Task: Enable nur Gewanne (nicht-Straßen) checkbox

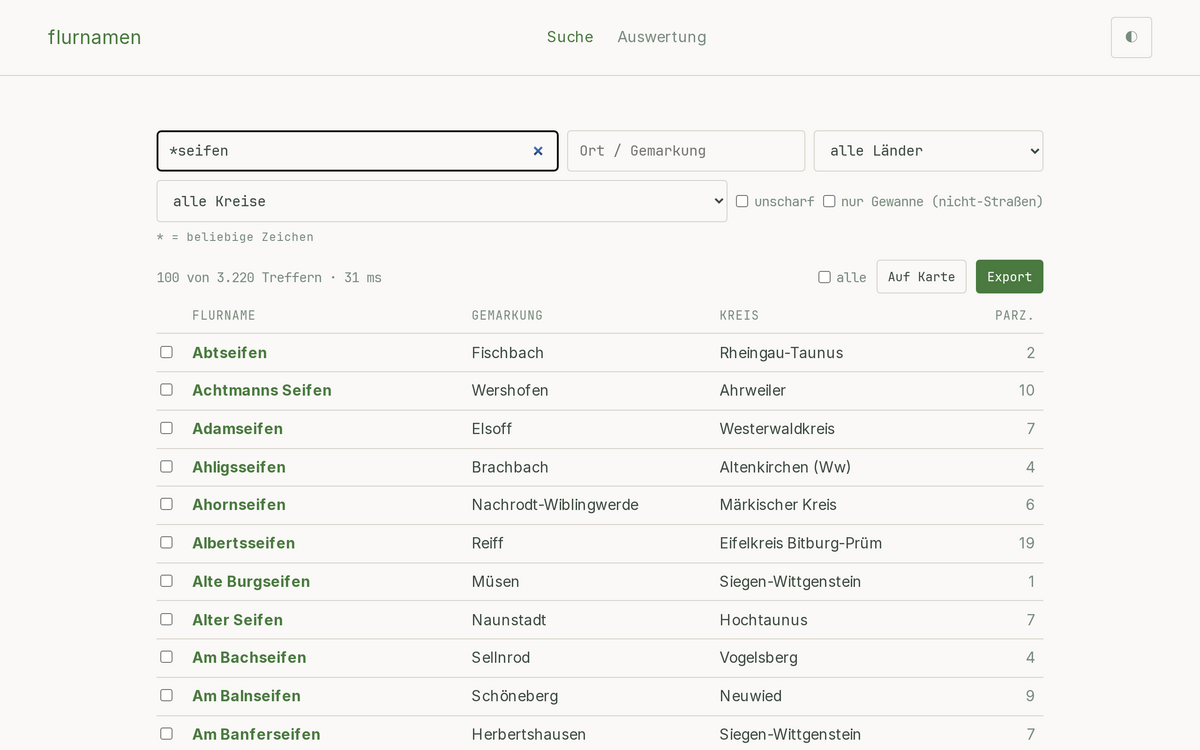Action: pyautogui.click(x=829, y=201)
